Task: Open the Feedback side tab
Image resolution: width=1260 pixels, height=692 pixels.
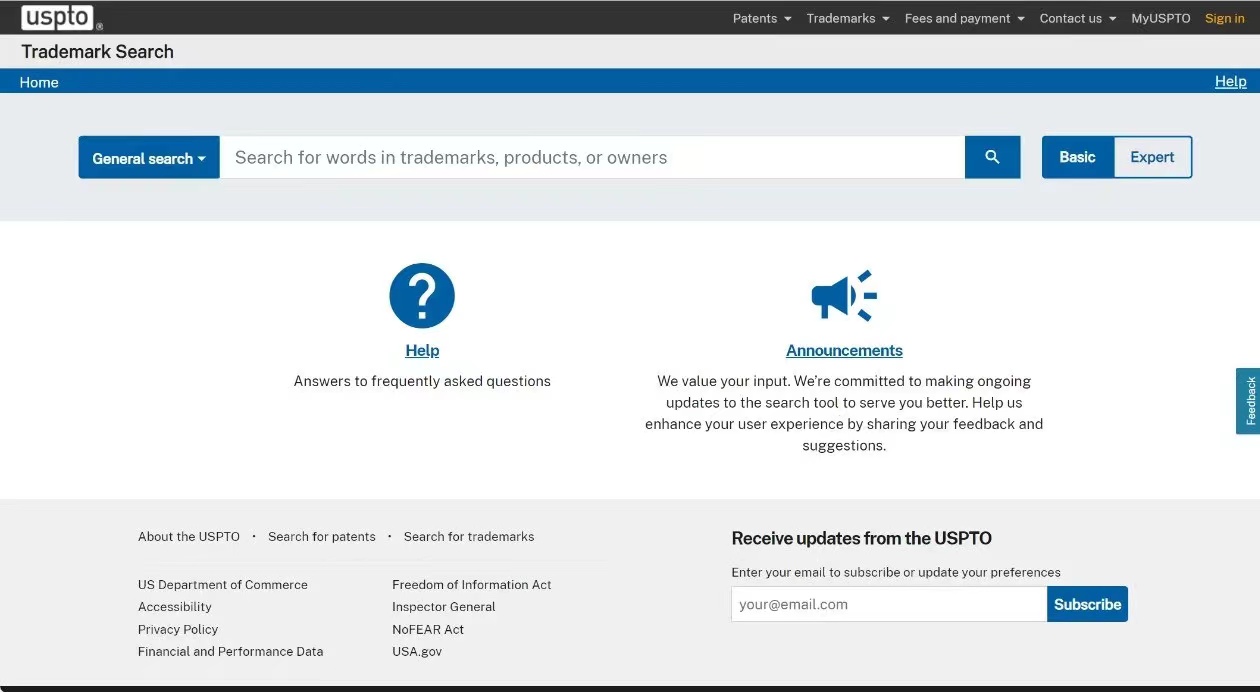Action: coord(1248,401)
